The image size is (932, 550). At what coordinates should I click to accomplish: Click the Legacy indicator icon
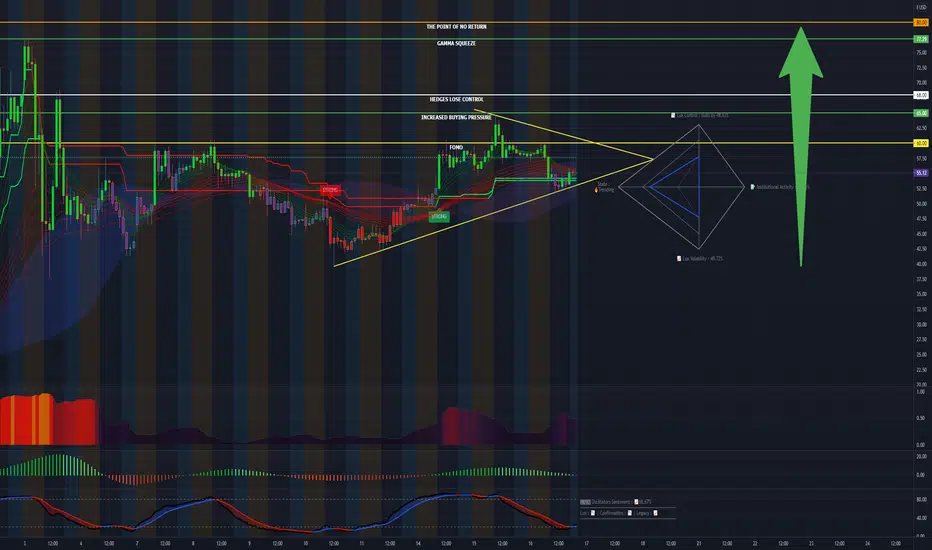(655, 513)
